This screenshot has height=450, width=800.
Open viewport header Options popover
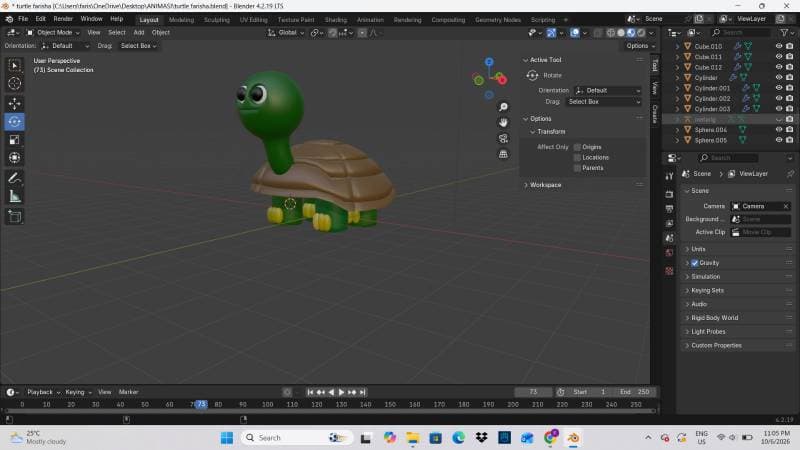pos(640,45)
